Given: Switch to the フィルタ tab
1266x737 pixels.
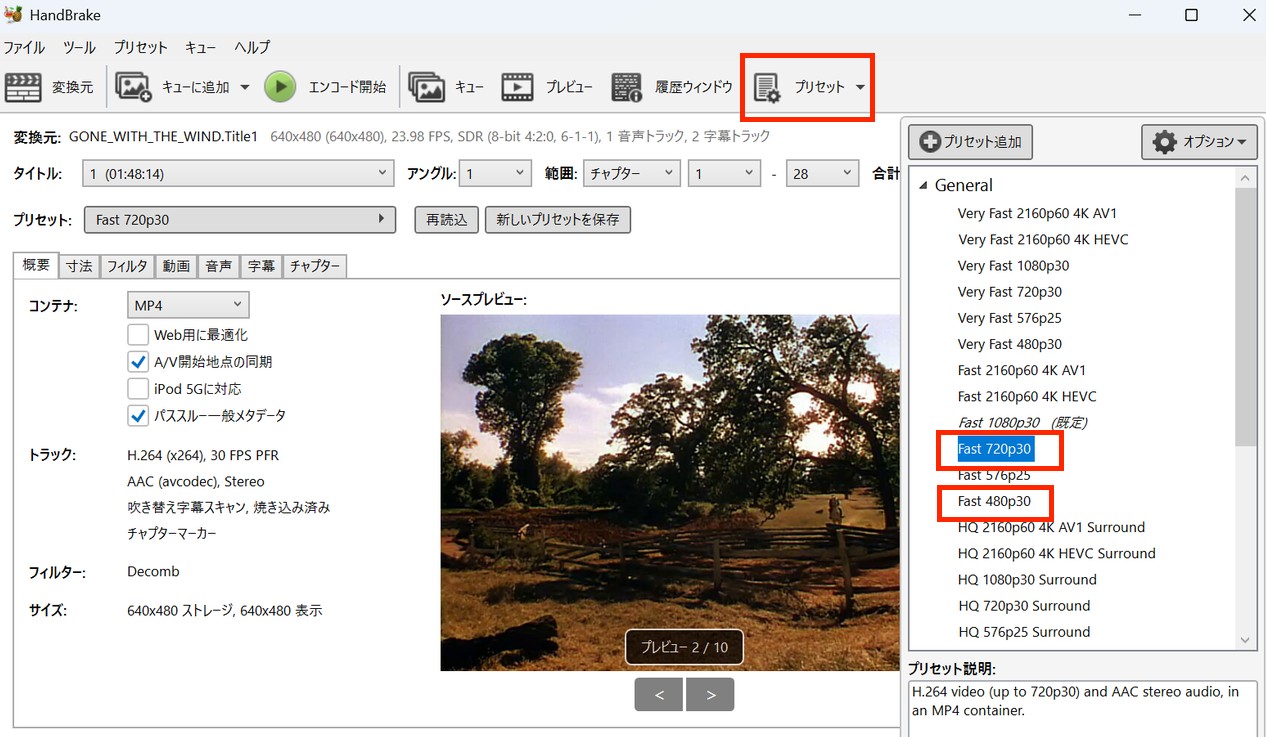Looking at the screenshot, I should [127, 266].
